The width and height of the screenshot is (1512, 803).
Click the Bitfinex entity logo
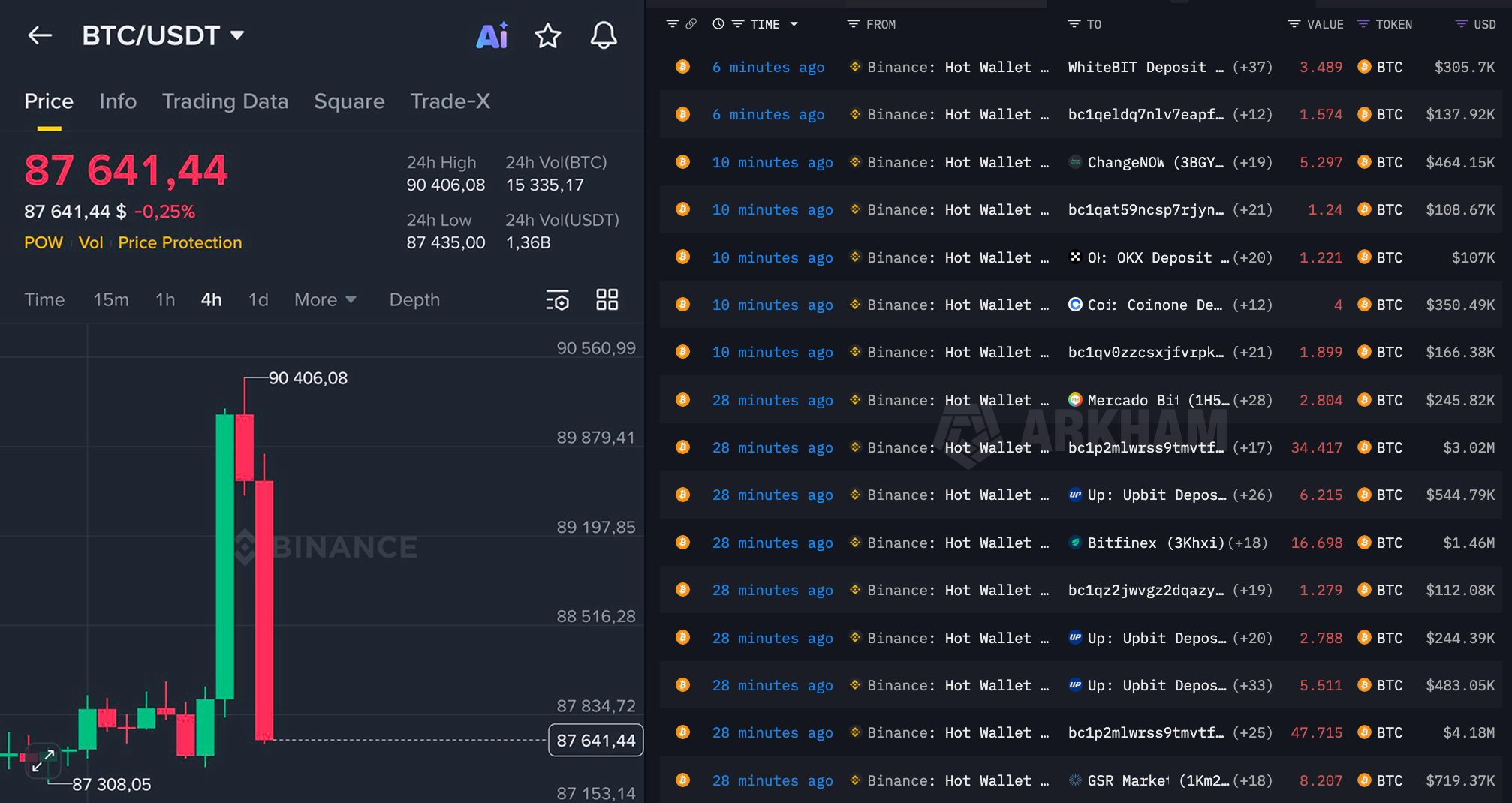(x=1075, y=542)
